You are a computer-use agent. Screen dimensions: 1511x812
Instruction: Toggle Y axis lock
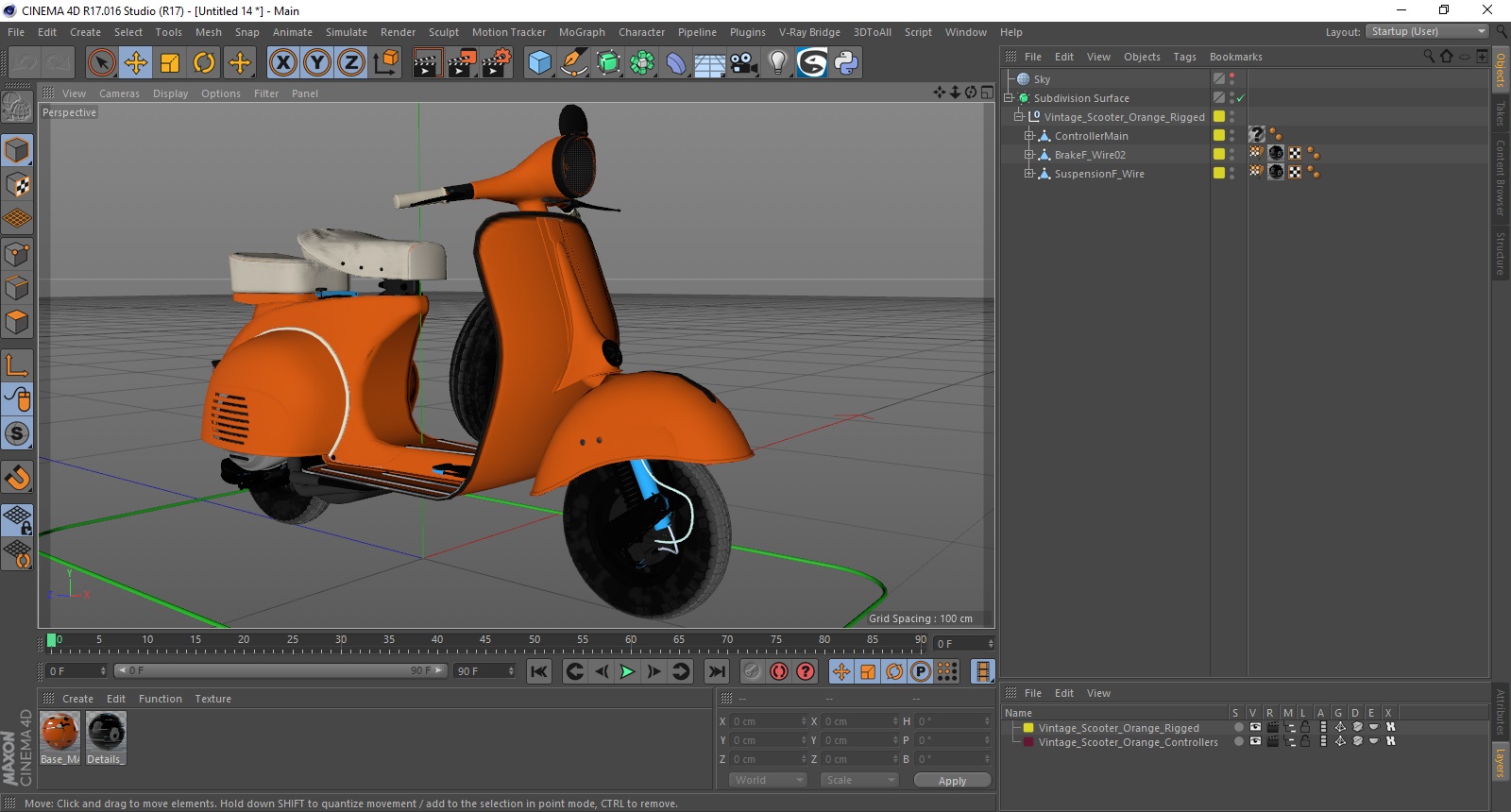(x=316, y=63)
